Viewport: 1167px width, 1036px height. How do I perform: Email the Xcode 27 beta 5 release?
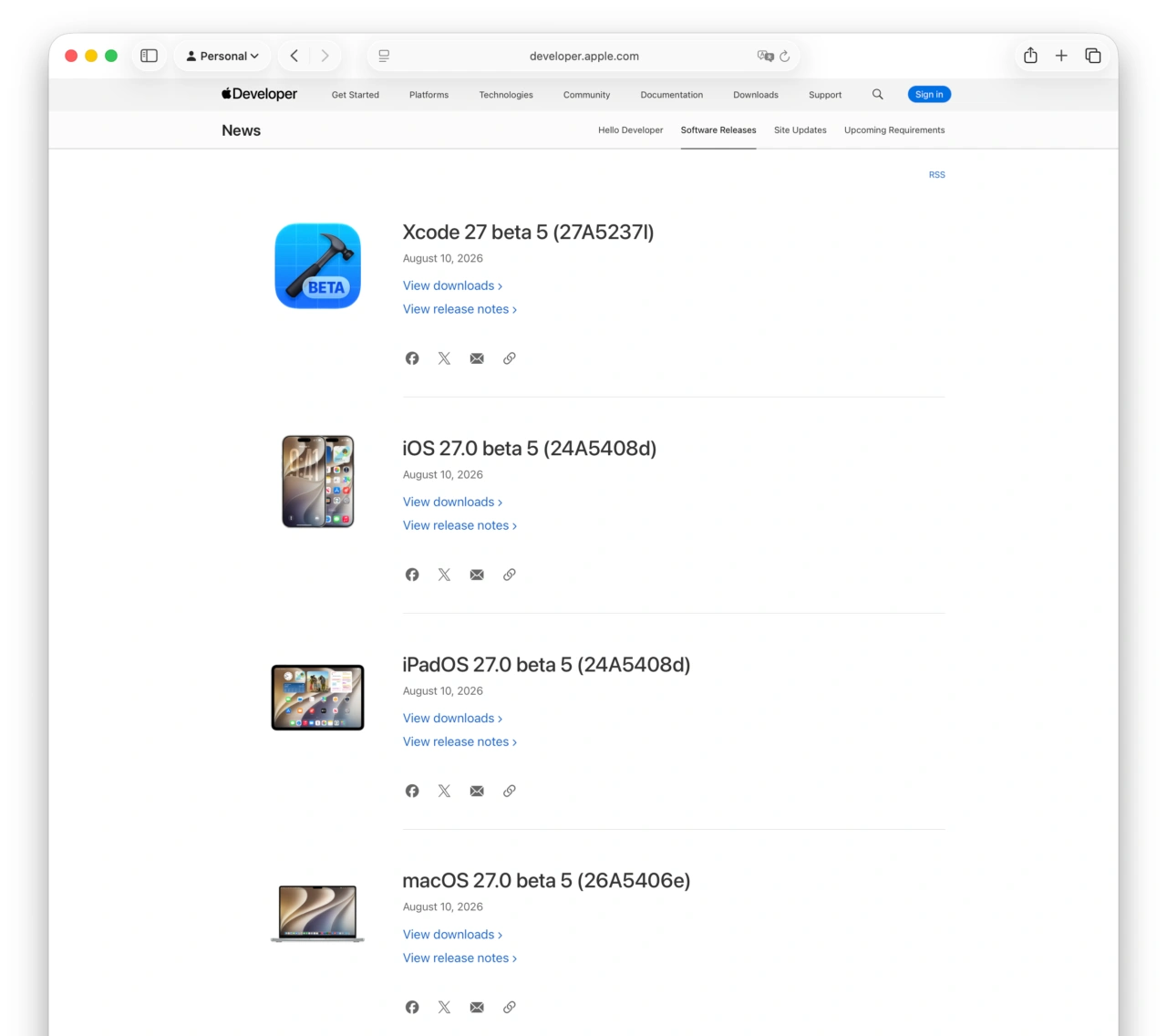(x=477, y=358)
